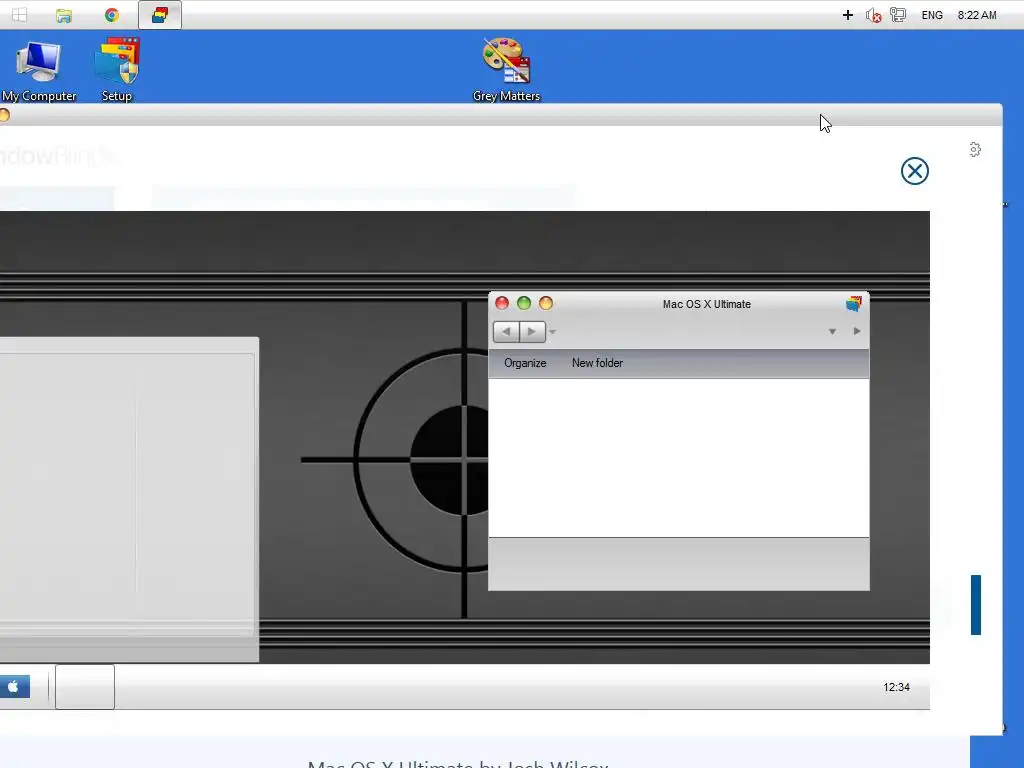Click the orange button on the WindowBlinds title bar
This screenshot has width=1024, height=768.
[x=4, y=116]
